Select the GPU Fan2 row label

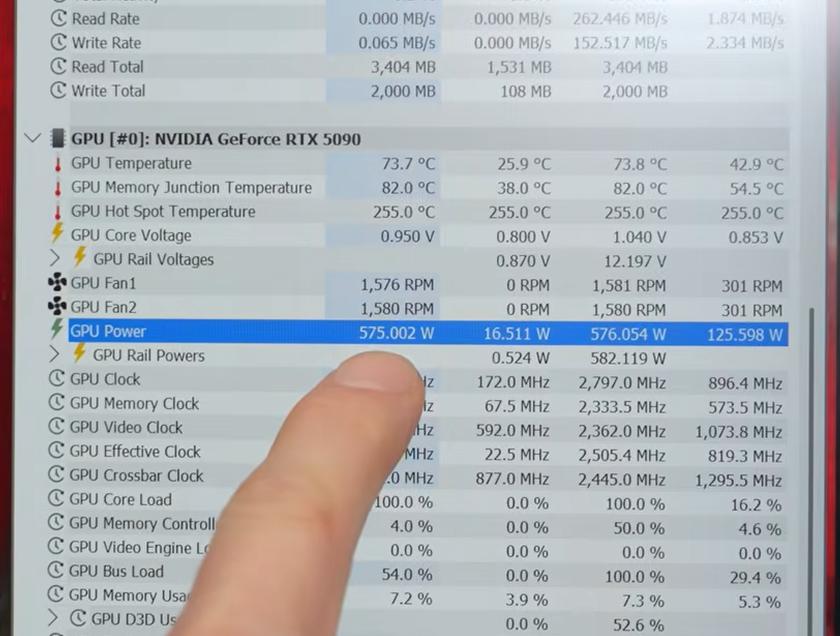pos(103,307)
